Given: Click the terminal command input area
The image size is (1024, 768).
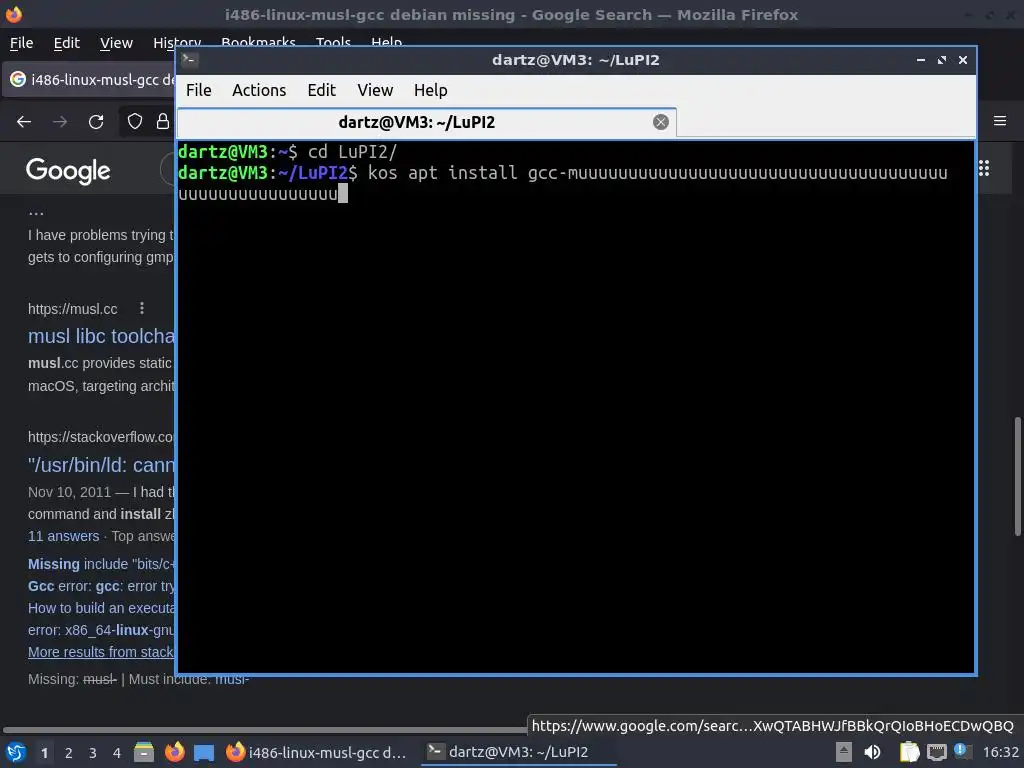Looking at the screenshot, I should [x=576, y=406].
